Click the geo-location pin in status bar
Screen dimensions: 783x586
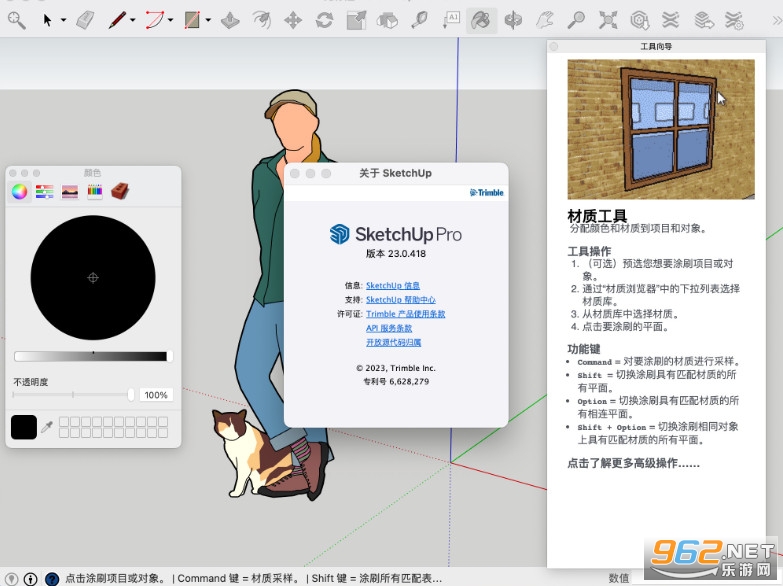tap(11, 579)
